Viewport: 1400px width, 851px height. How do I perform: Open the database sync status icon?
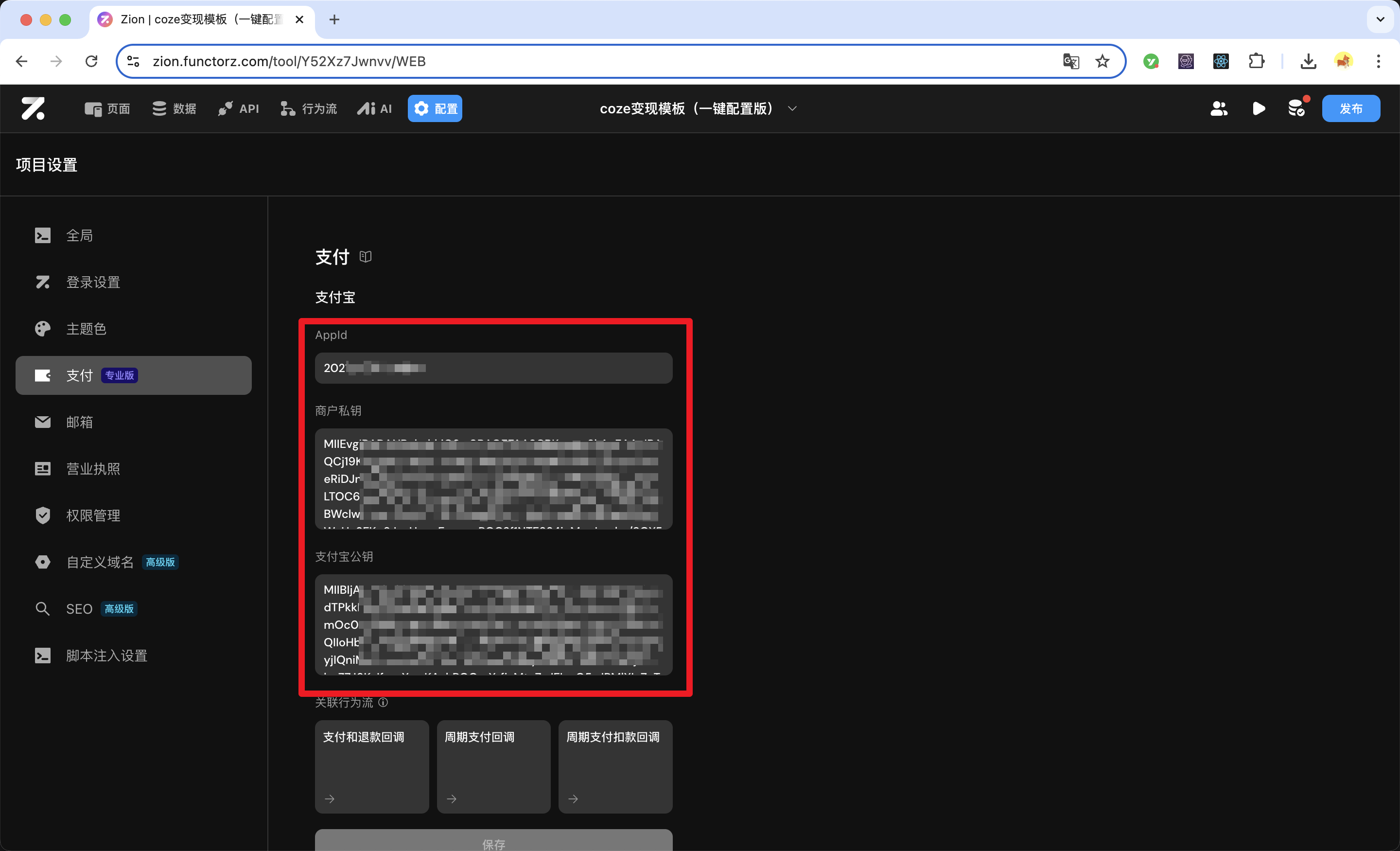[1297, 107]
